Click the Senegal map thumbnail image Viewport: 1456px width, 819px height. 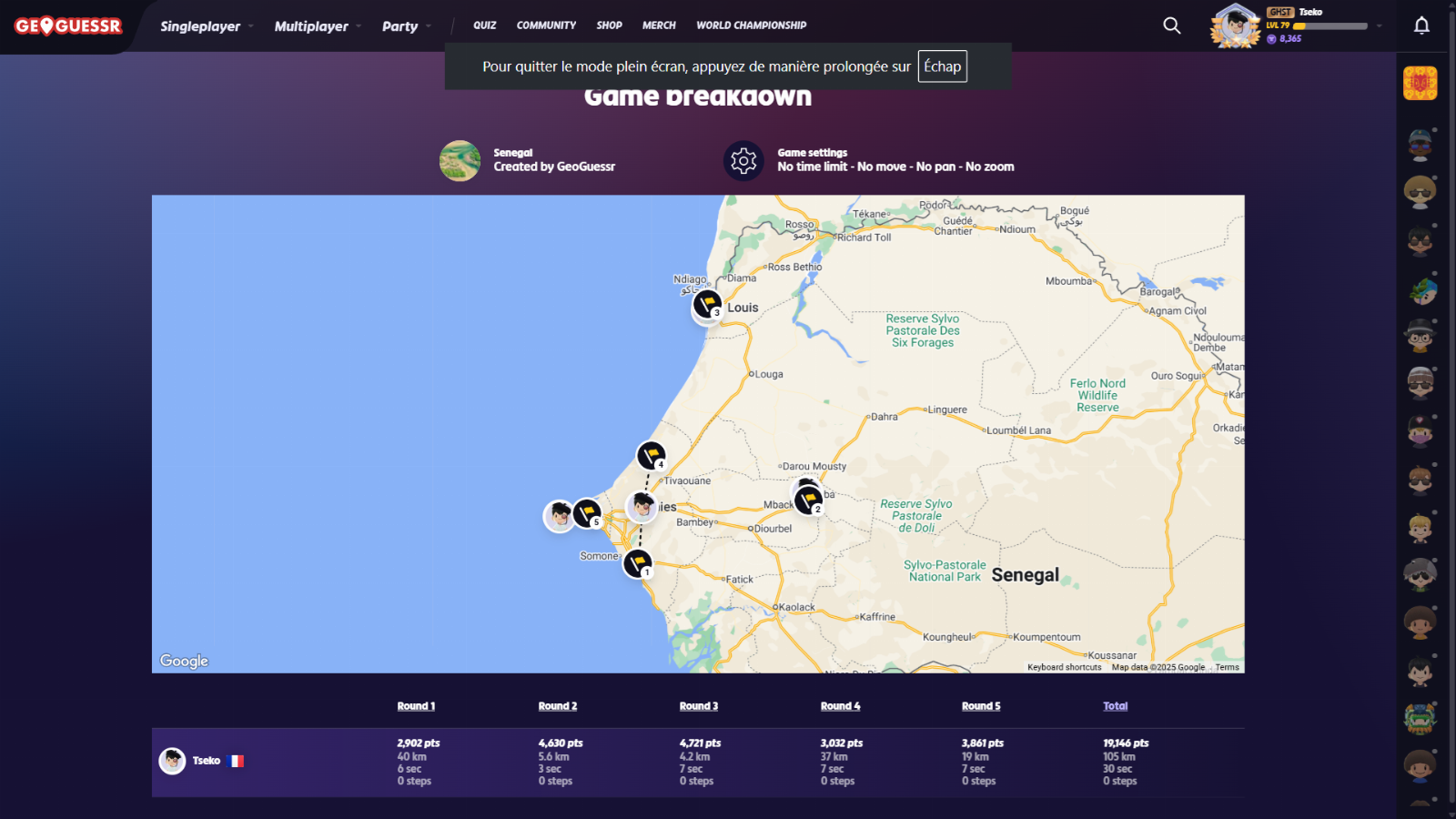[x=460, y=161]
